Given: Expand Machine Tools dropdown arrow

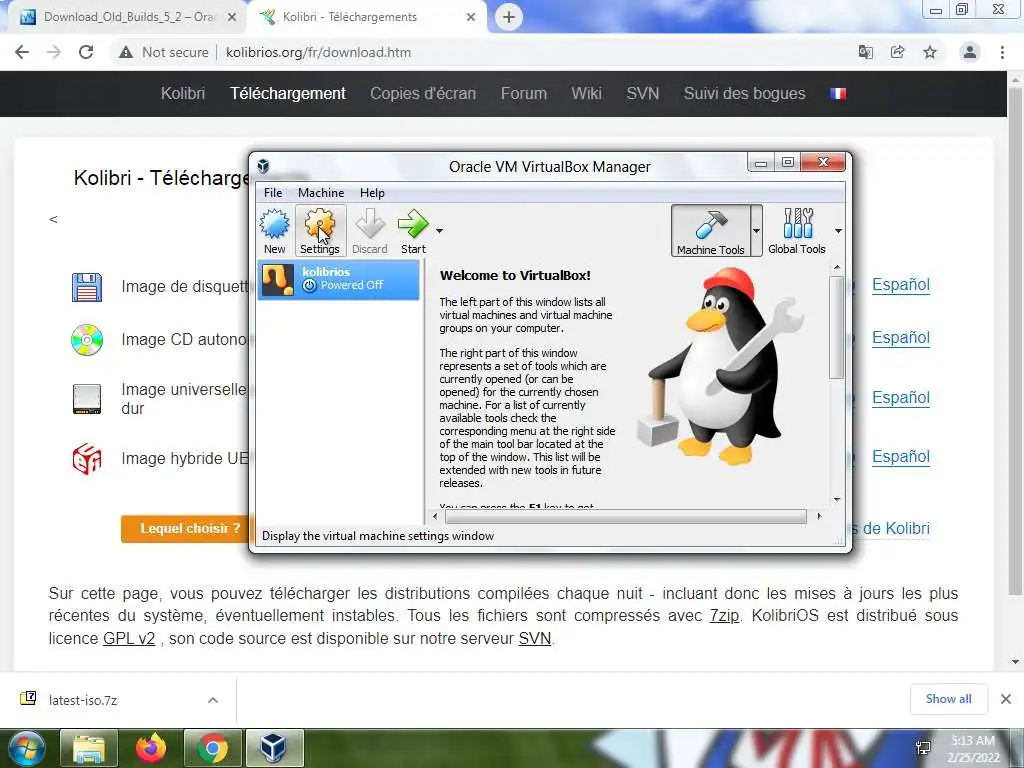Looking at the screenshot, I should tap(756, 231).
